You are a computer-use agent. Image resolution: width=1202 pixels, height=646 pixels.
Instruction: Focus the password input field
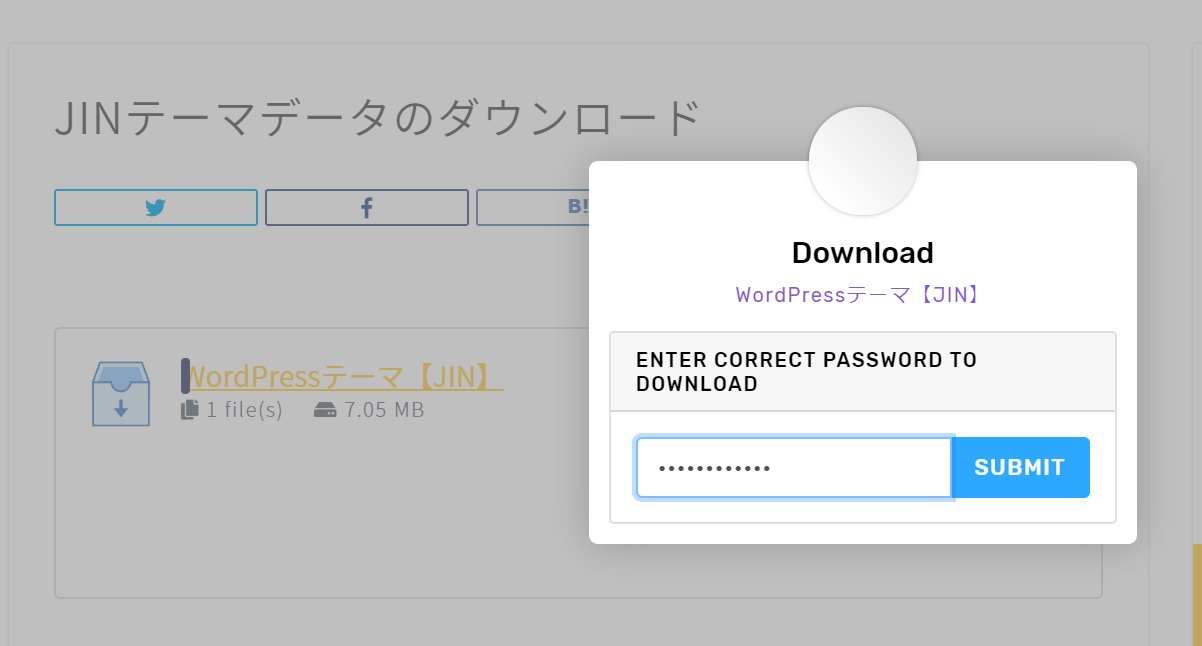pyautogui.click(x=794, y=467)
